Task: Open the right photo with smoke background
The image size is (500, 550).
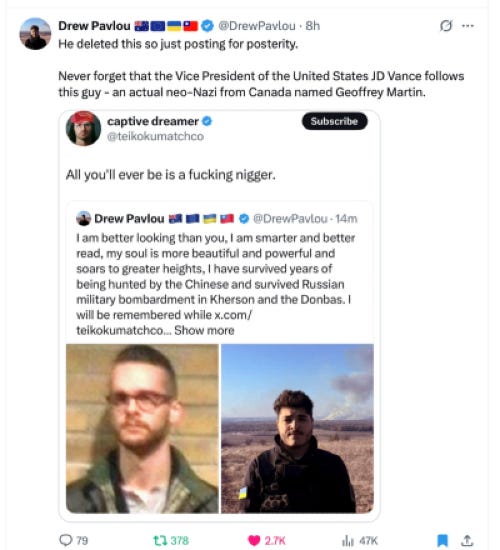Action: pyautogui.click(x=297, y=428)
